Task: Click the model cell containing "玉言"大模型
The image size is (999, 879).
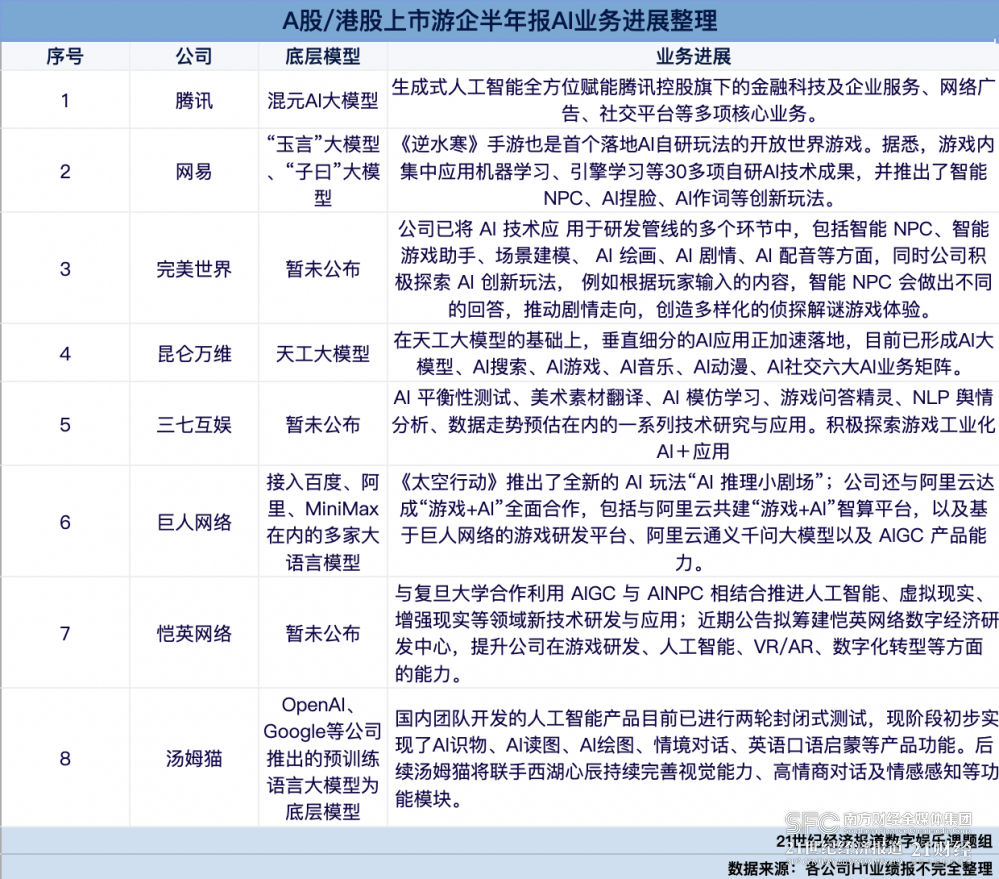Action: tap(322, 171)
